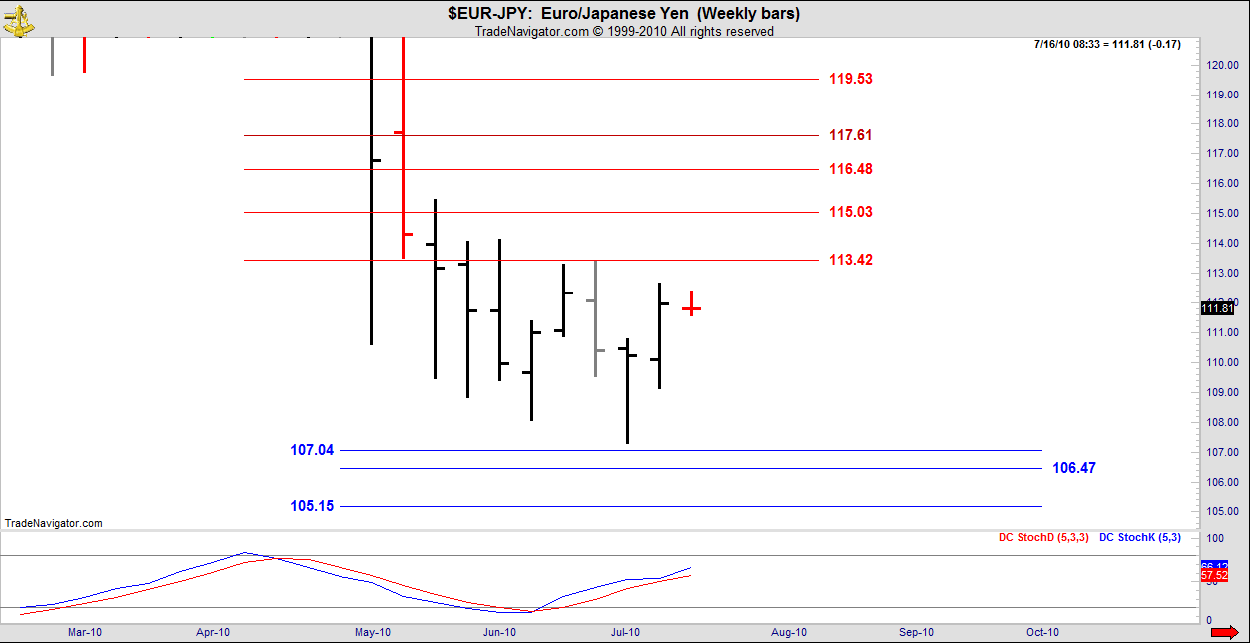The height and width of the screenshot is (643, 1250).
Task: Click the 113.42 red level label
Action: 850,260
